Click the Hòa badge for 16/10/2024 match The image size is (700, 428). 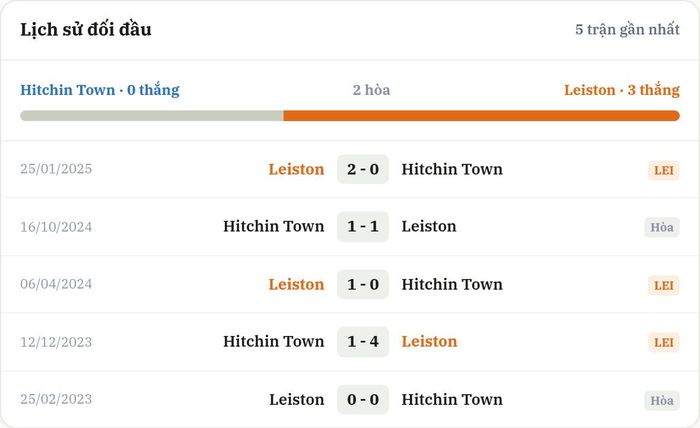click(662, 227)
